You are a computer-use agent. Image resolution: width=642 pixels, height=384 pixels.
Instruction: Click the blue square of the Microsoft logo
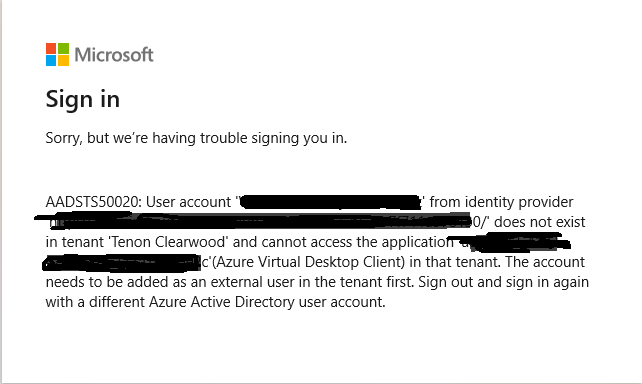pos(51,61)
